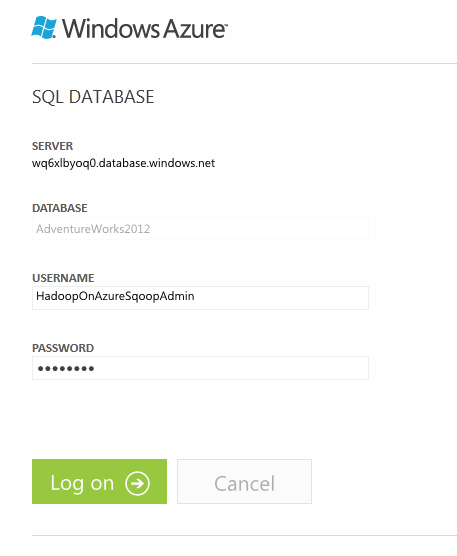The height and width of the screenshot is (556, 457).
Task: Click the SQL DATABASE heading
Action: [x=93, y=97]
